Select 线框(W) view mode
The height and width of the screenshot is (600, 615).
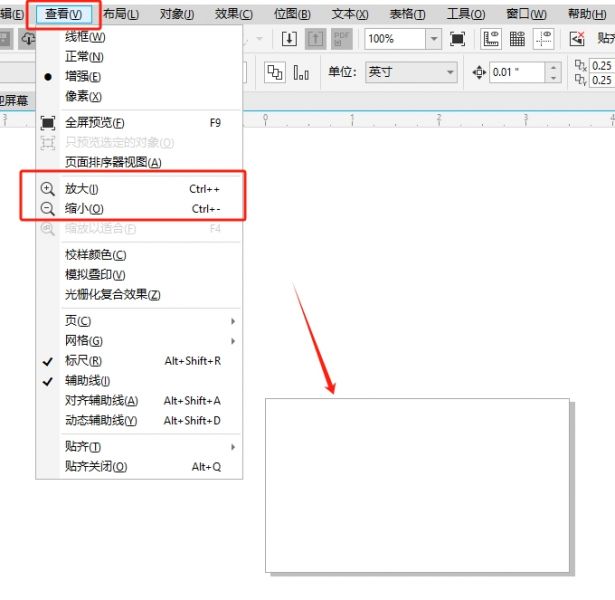[x=139, y=37]
